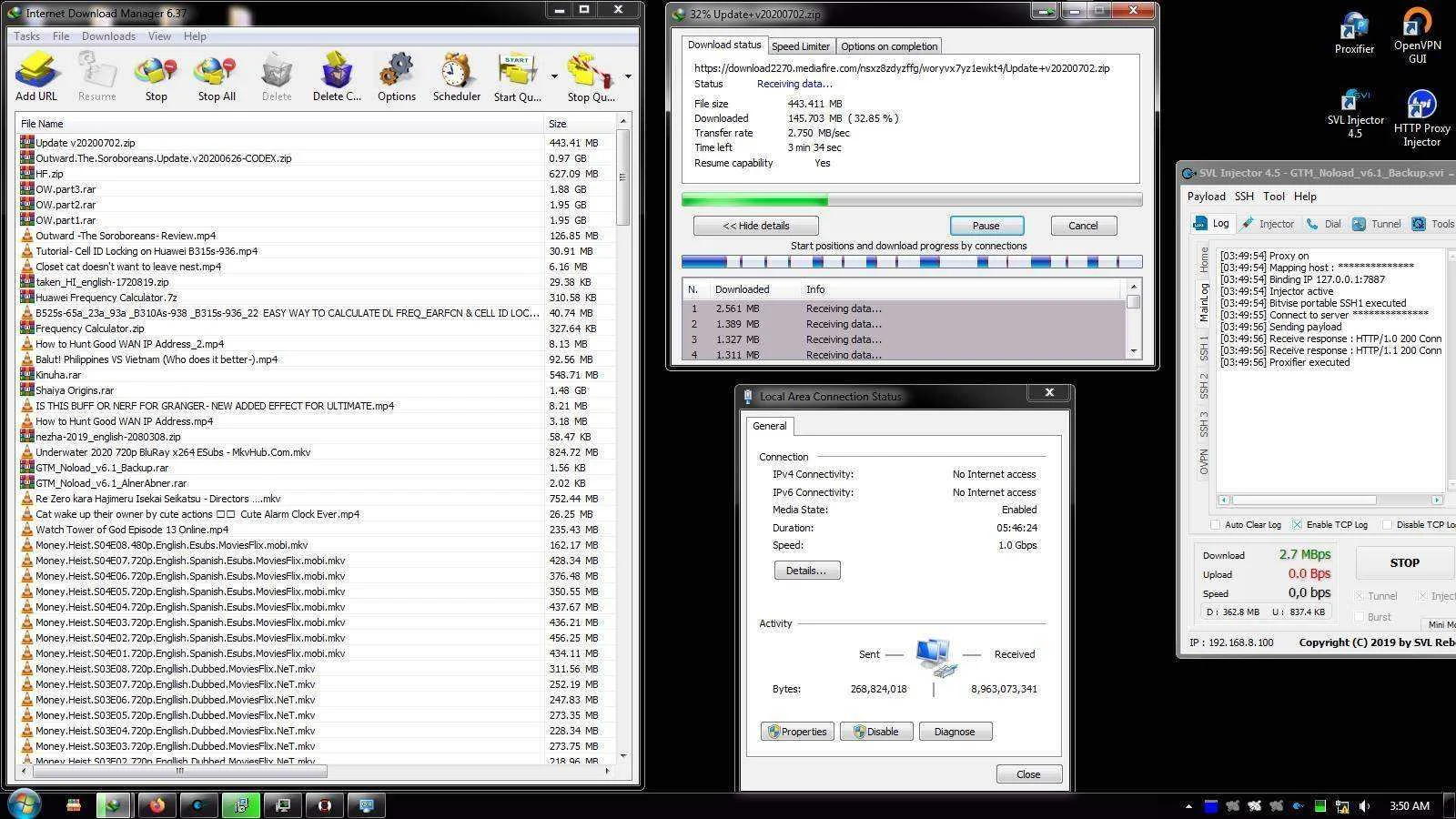Click Details in Local Area Connection Status
Screen dimensions: 1456x819
pos(806,571)
